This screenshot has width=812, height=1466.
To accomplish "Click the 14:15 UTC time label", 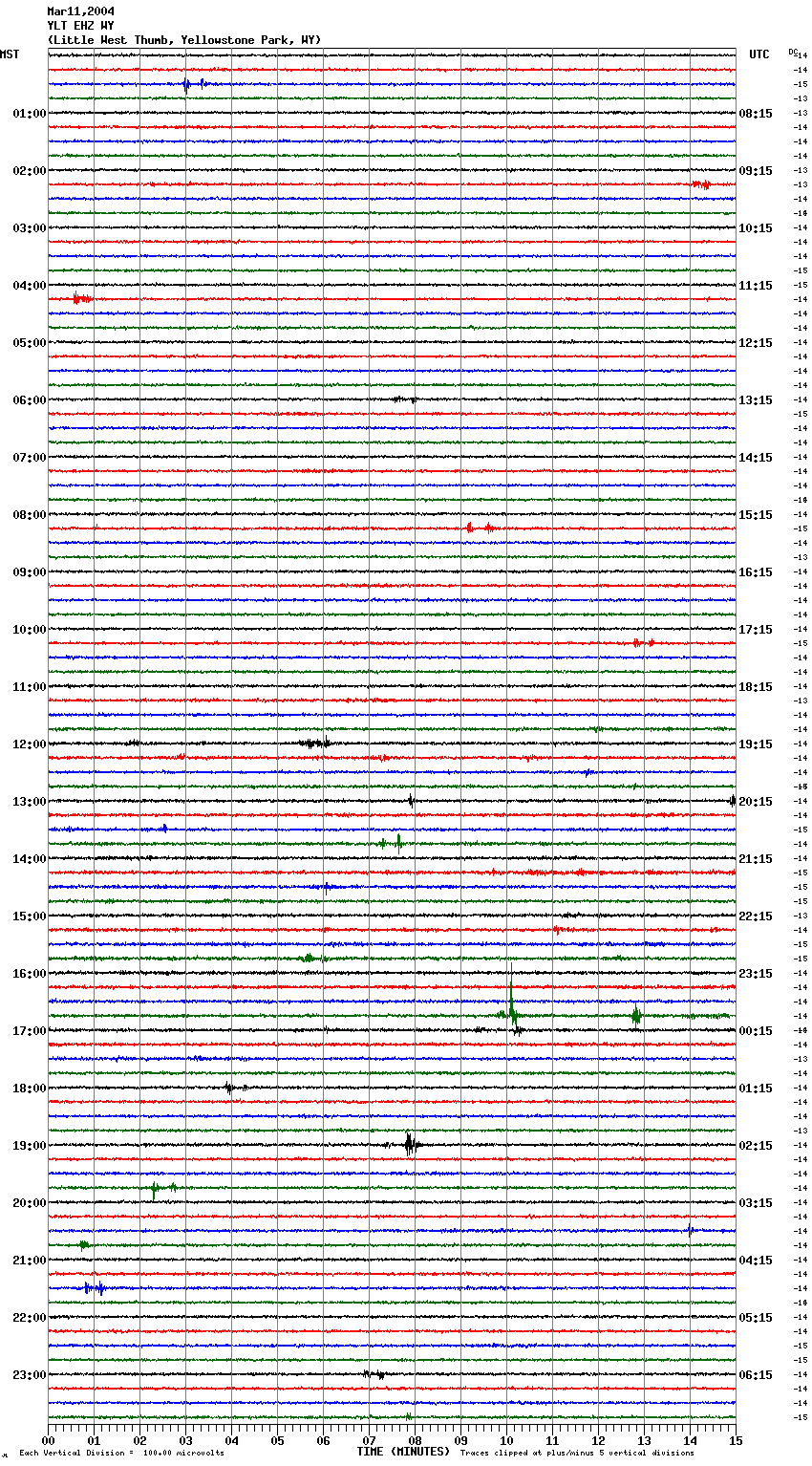I will pos(756,458).
